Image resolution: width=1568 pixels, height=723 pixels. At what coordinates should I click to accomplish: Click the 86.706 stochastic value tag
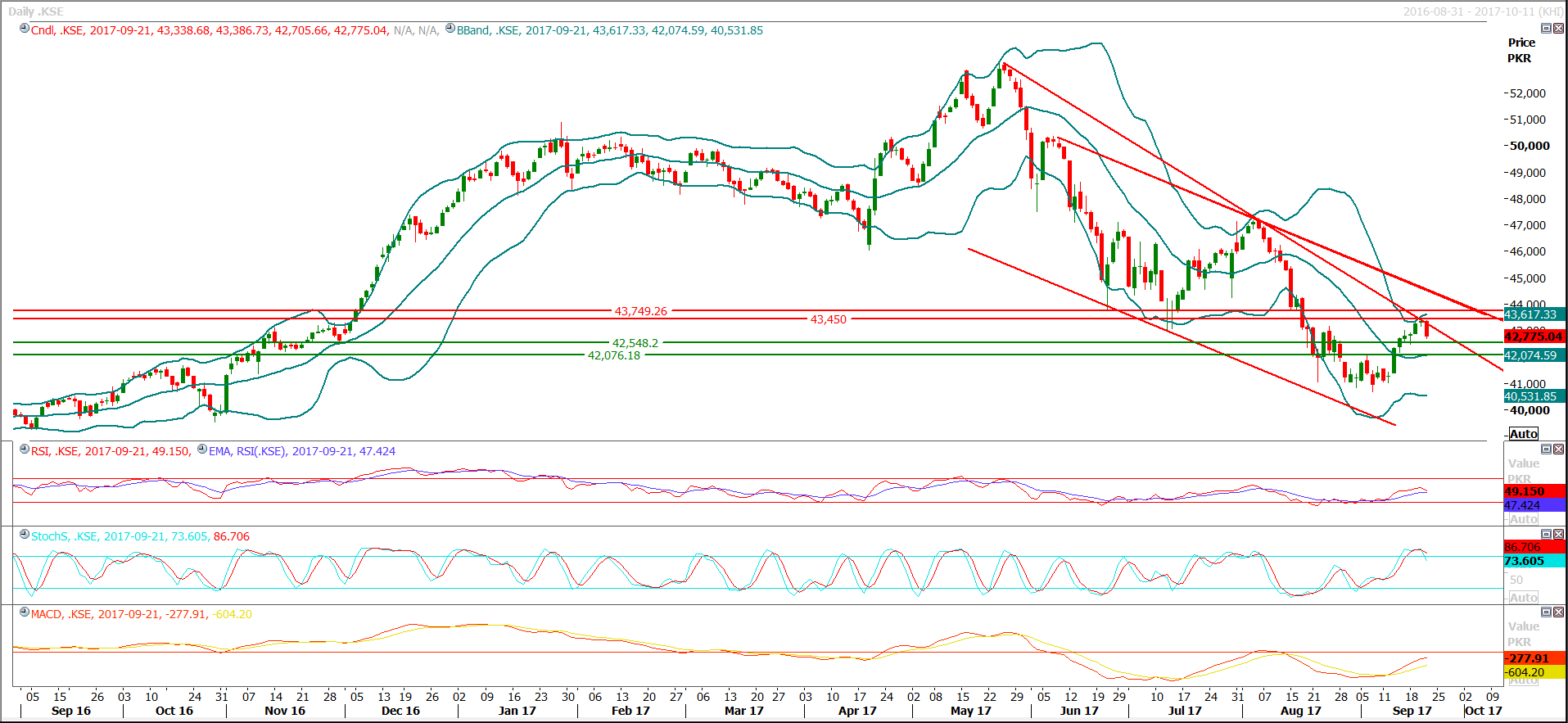click(1535, 547)
